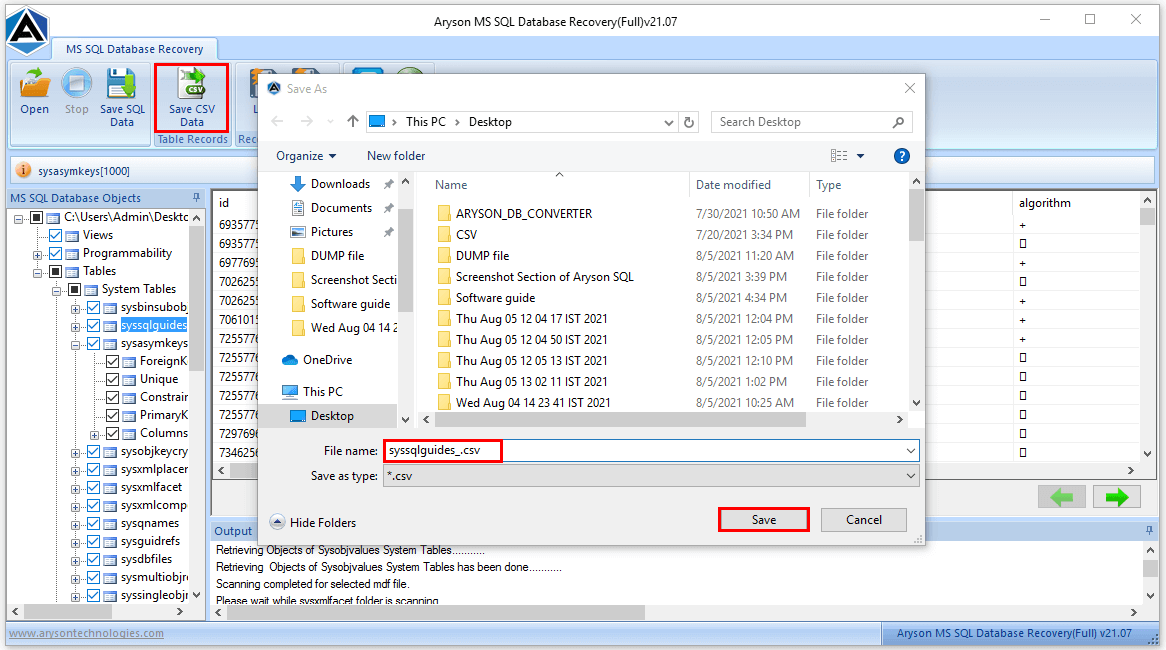The height and width of the screenshot is (650, 1166).
Task: Go up one folder level
Action: point(352,121)
